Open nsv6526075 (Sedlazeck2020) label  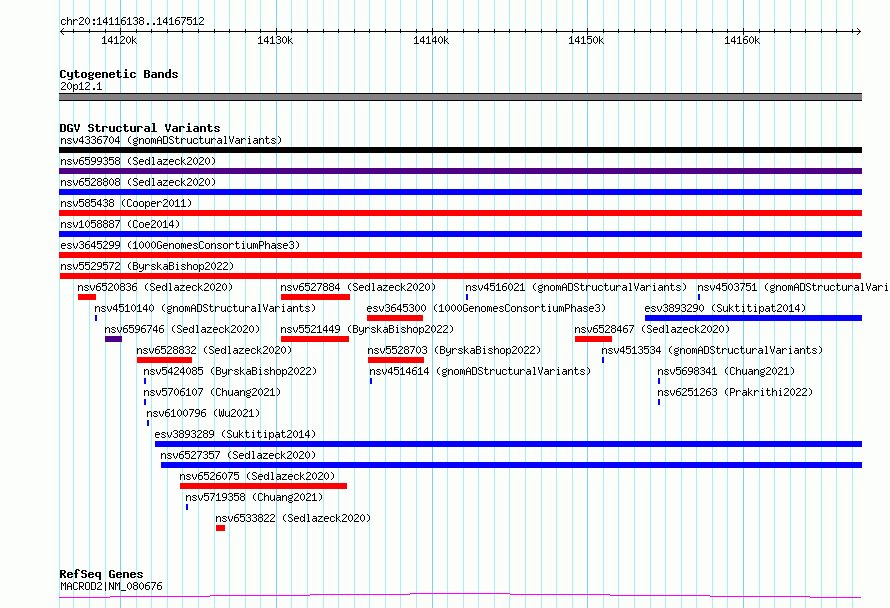tap(257, 476)
